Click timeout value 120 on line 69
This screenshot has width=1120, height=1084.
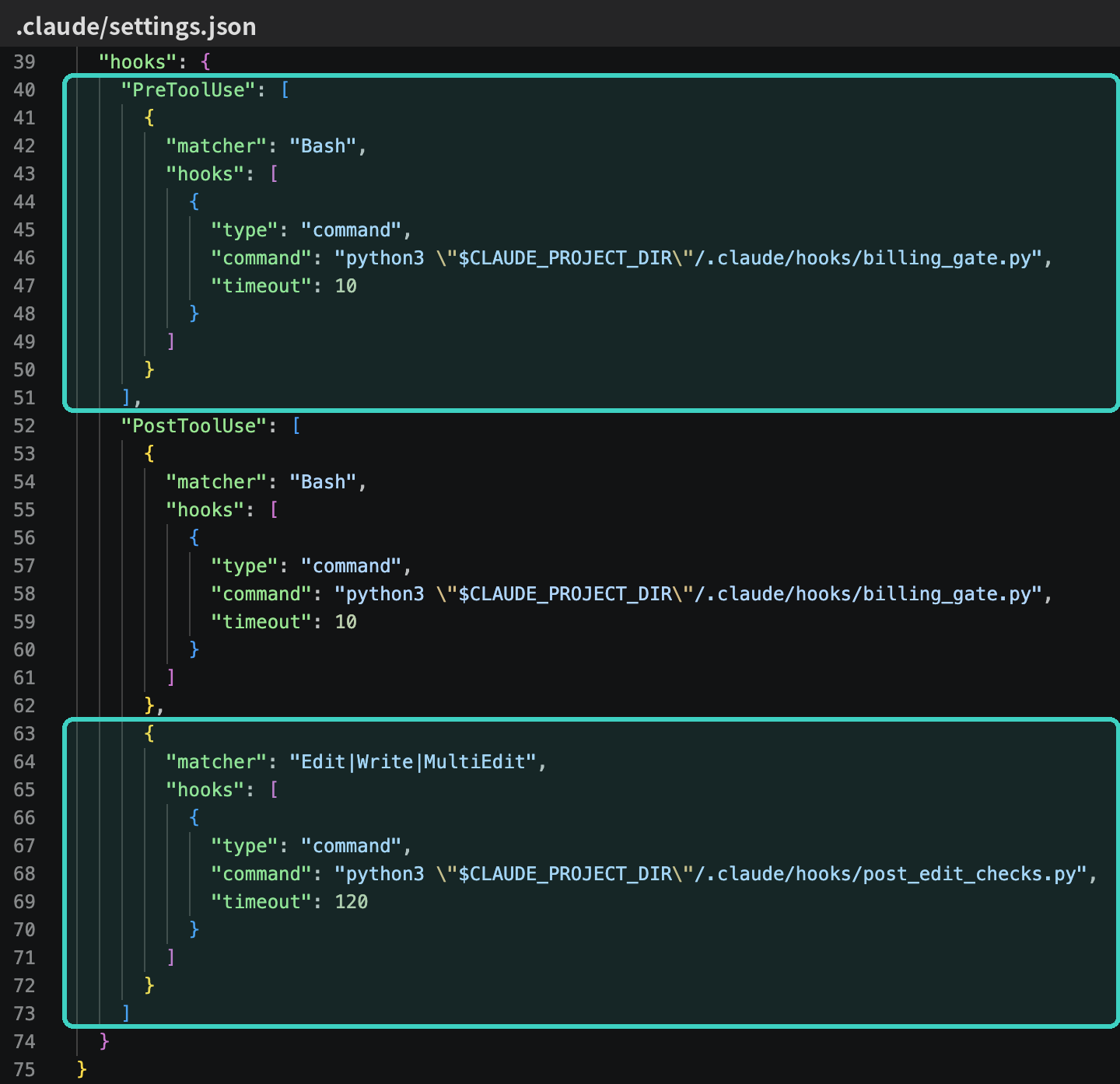(352, 902)
